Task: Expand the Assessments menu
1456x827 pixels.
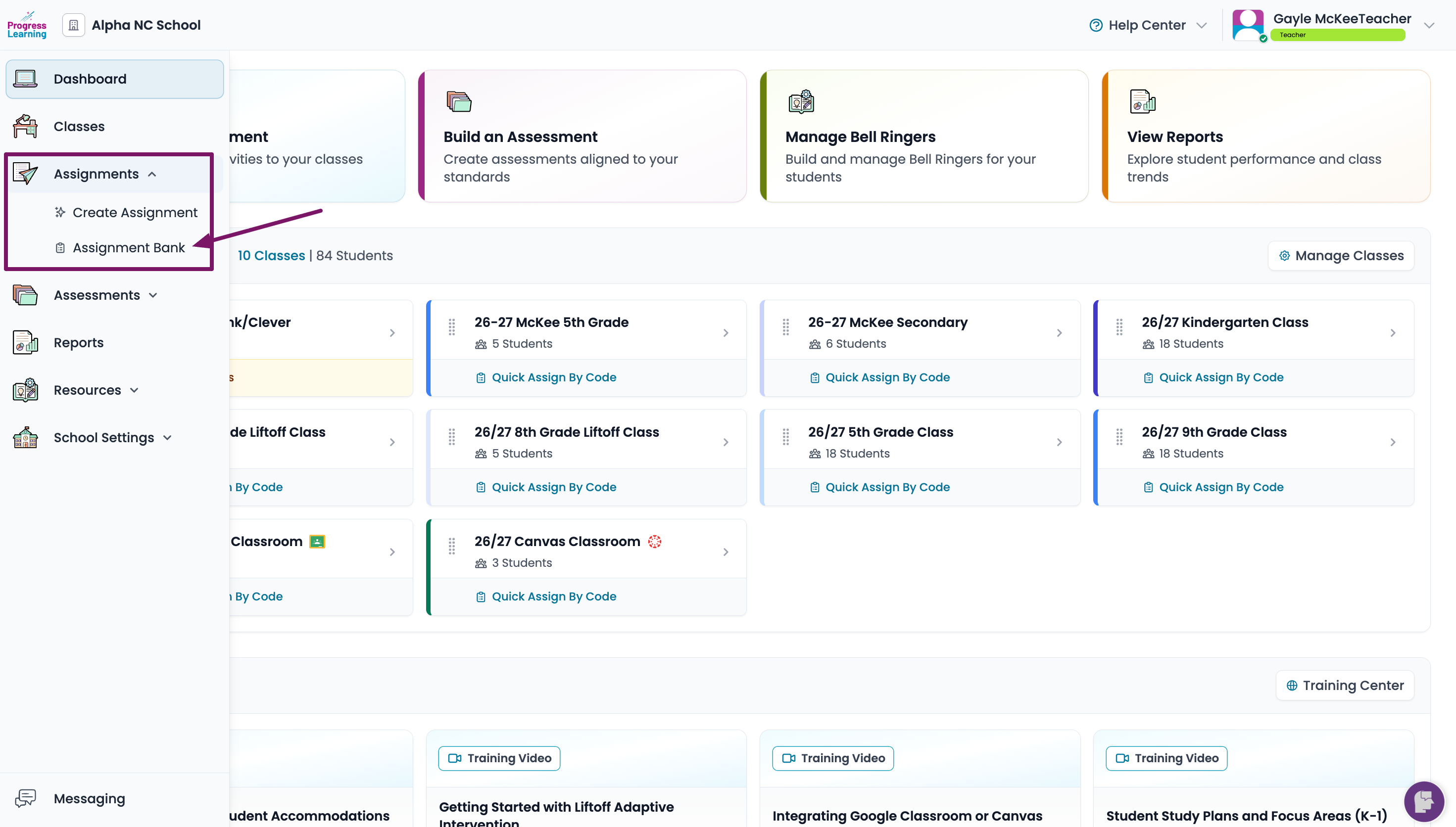Action: 153,295
